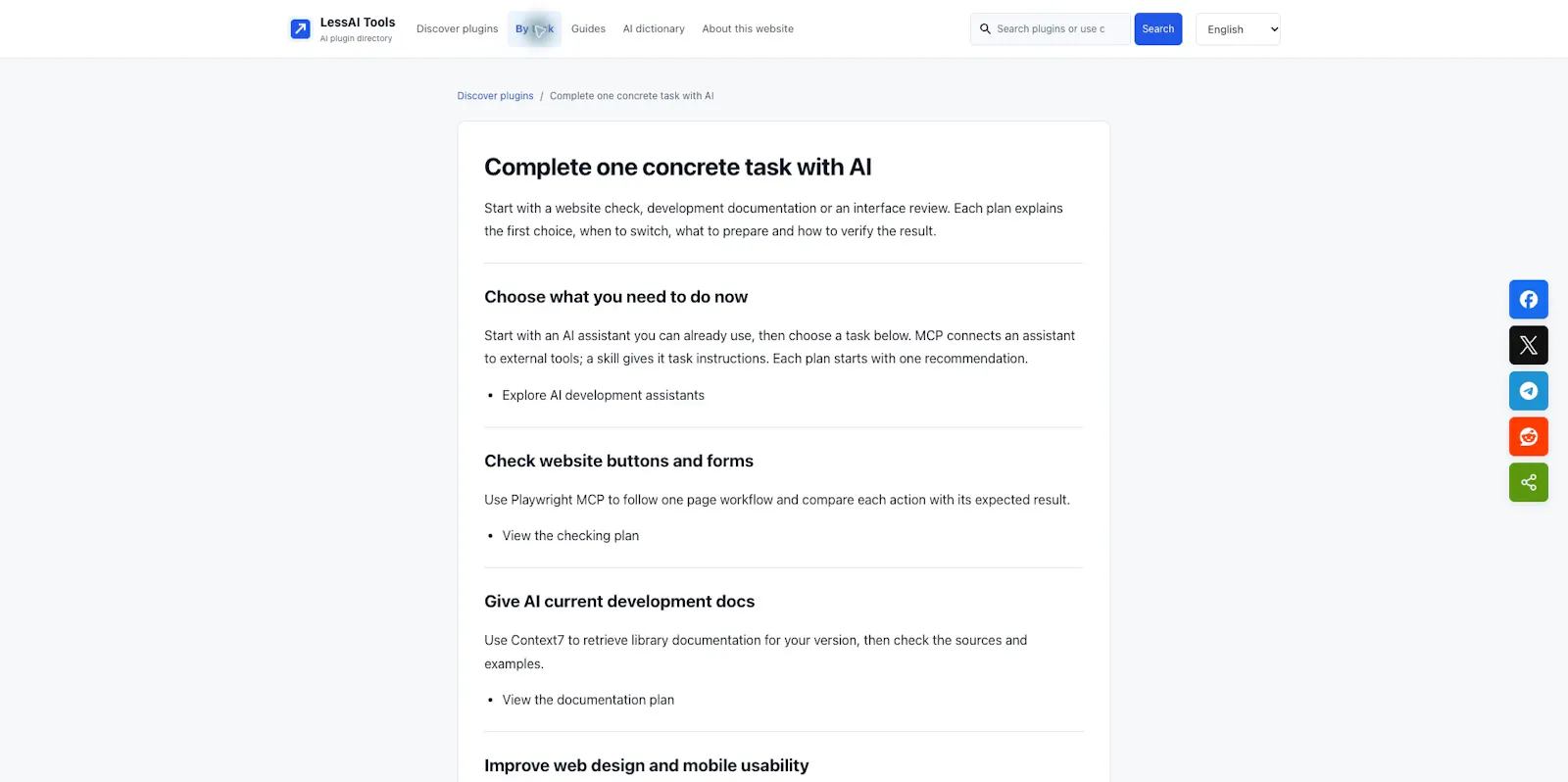This screenshot has width=1568, height=782.
Task: Open View the checking plan link
Action: pyautogui.click(x=570, y=536)
